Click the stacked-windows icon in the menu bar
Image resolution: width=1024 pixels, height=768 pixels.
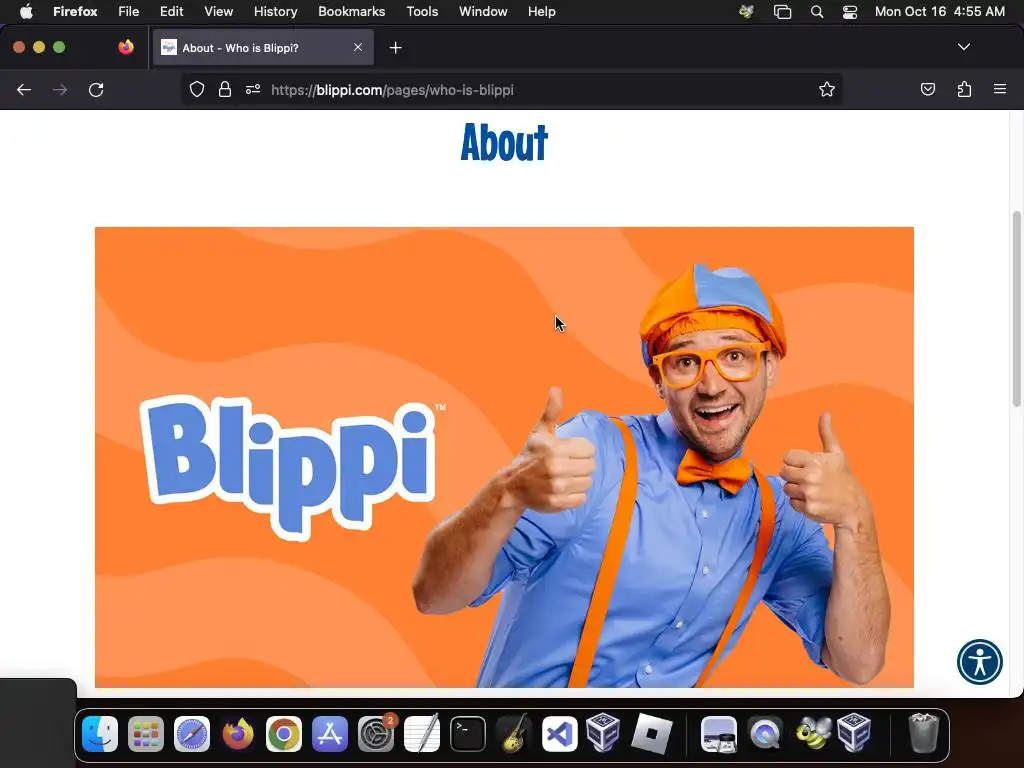point(782,12)
